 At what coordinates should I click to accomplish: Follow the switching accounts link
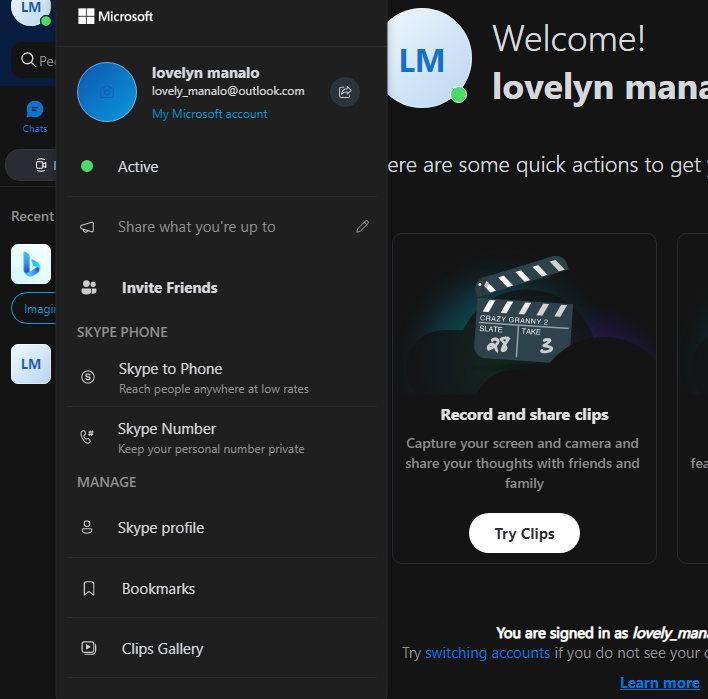487,653
